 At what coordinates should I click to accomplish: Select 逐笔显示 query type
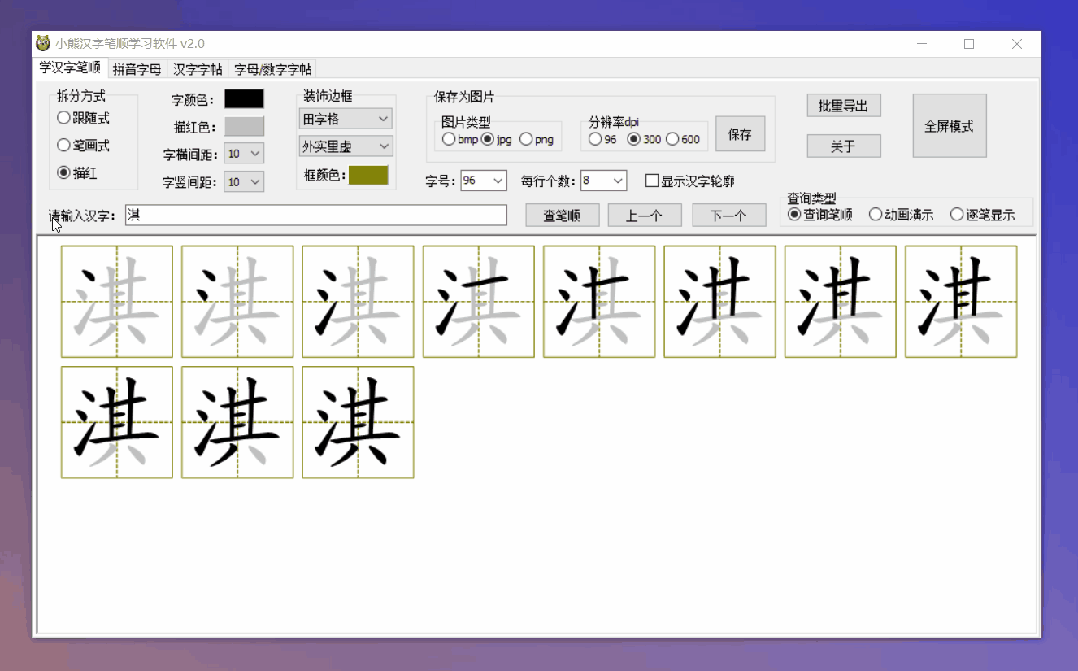point(982,214)
